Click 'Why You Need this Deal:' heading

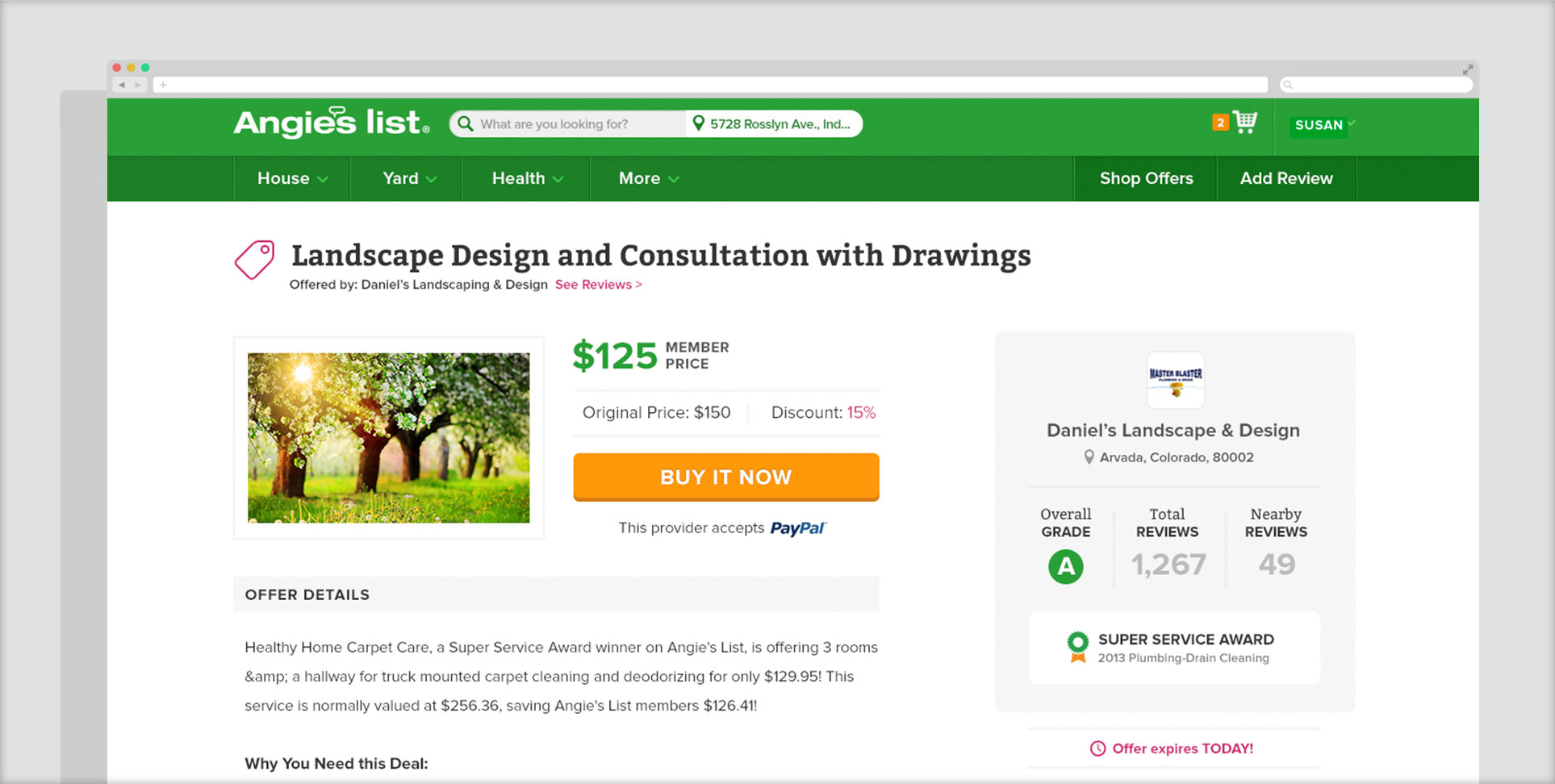pyautogui.click(x=336, y=764)
